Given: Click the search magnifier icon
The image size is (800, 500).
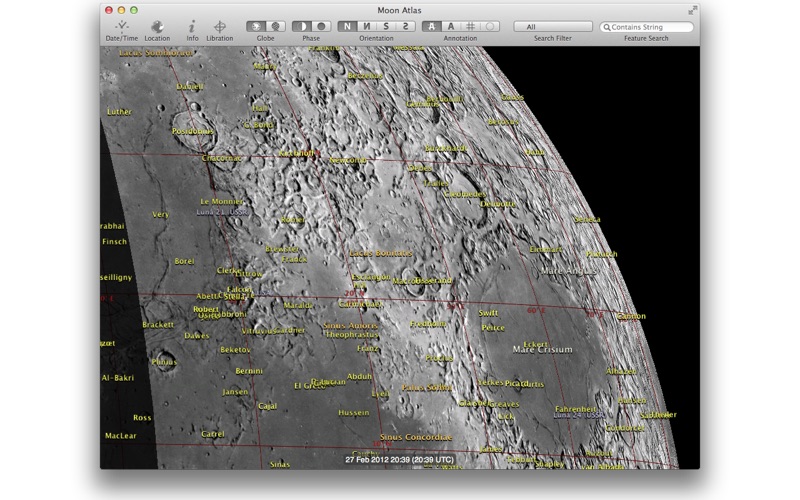Looking at the screenshot, I should pyautogui.click(x=607, y=27).
